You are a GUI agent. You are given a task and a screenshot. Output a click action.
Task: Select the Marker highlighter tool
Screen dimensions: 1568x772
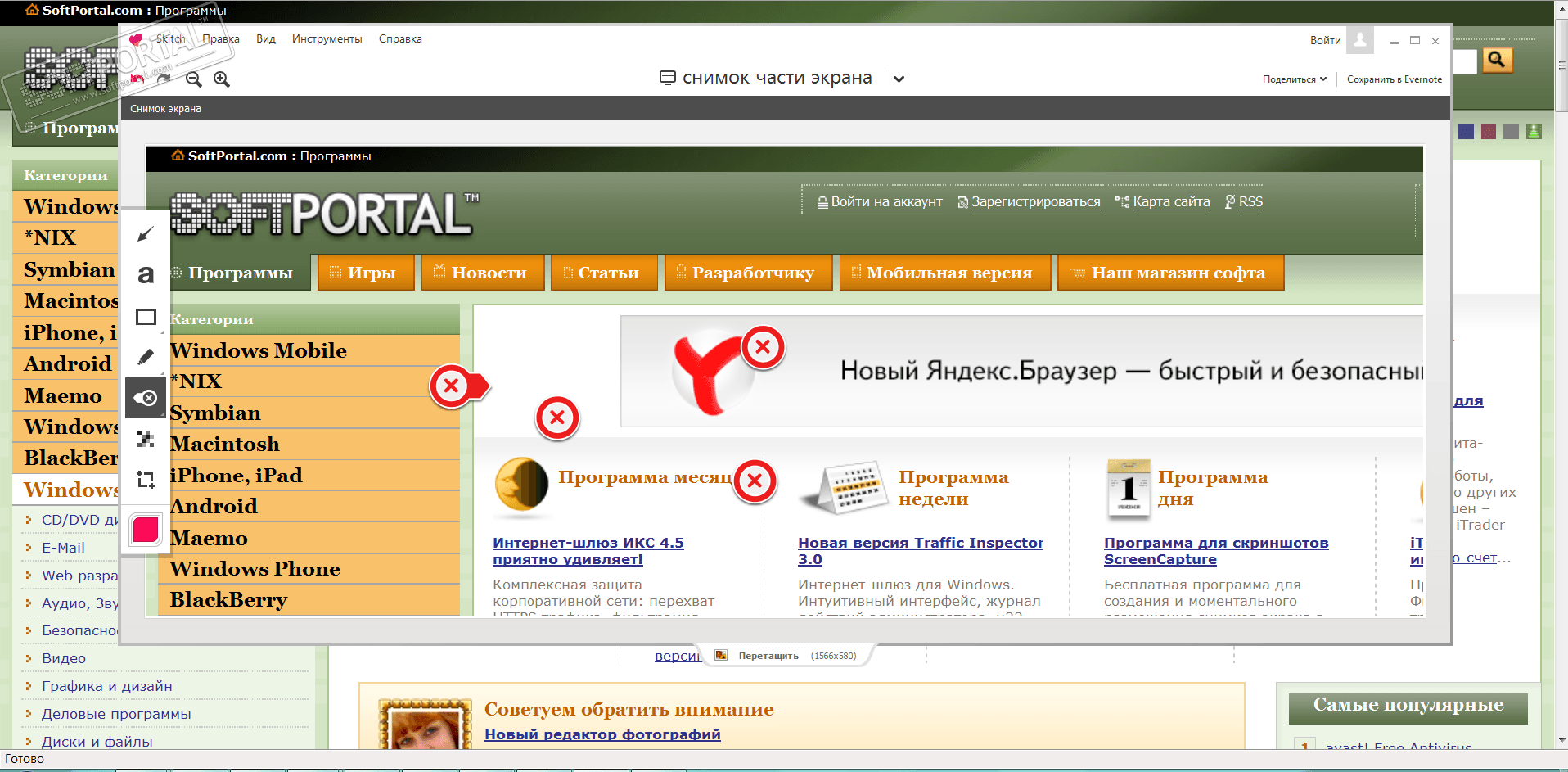coord(146,358)
